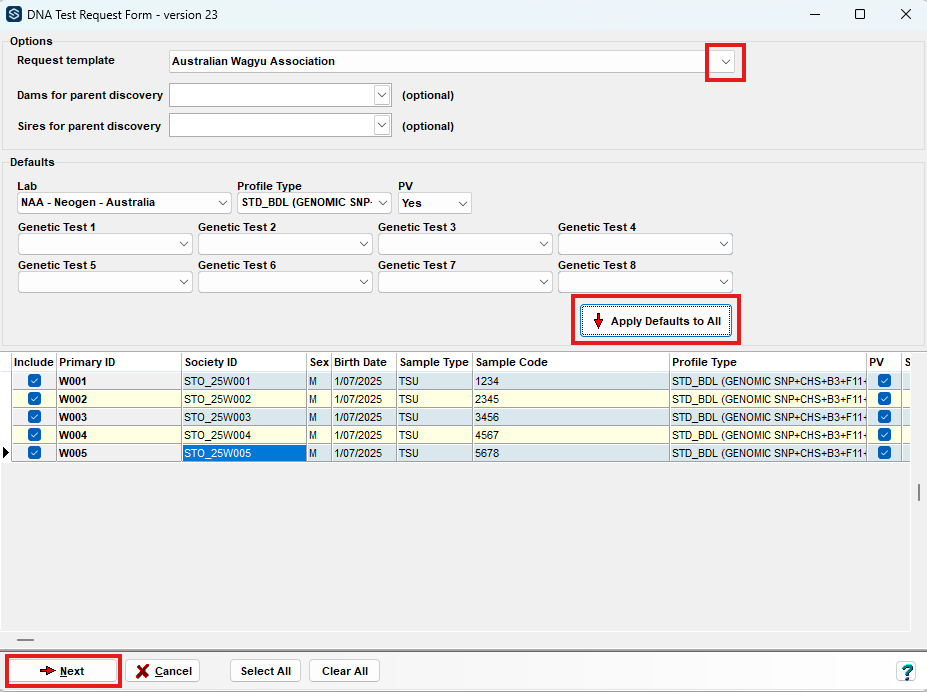
Task: Open the Profile Type defaults dropdown
Action: [x=383, y=203]
